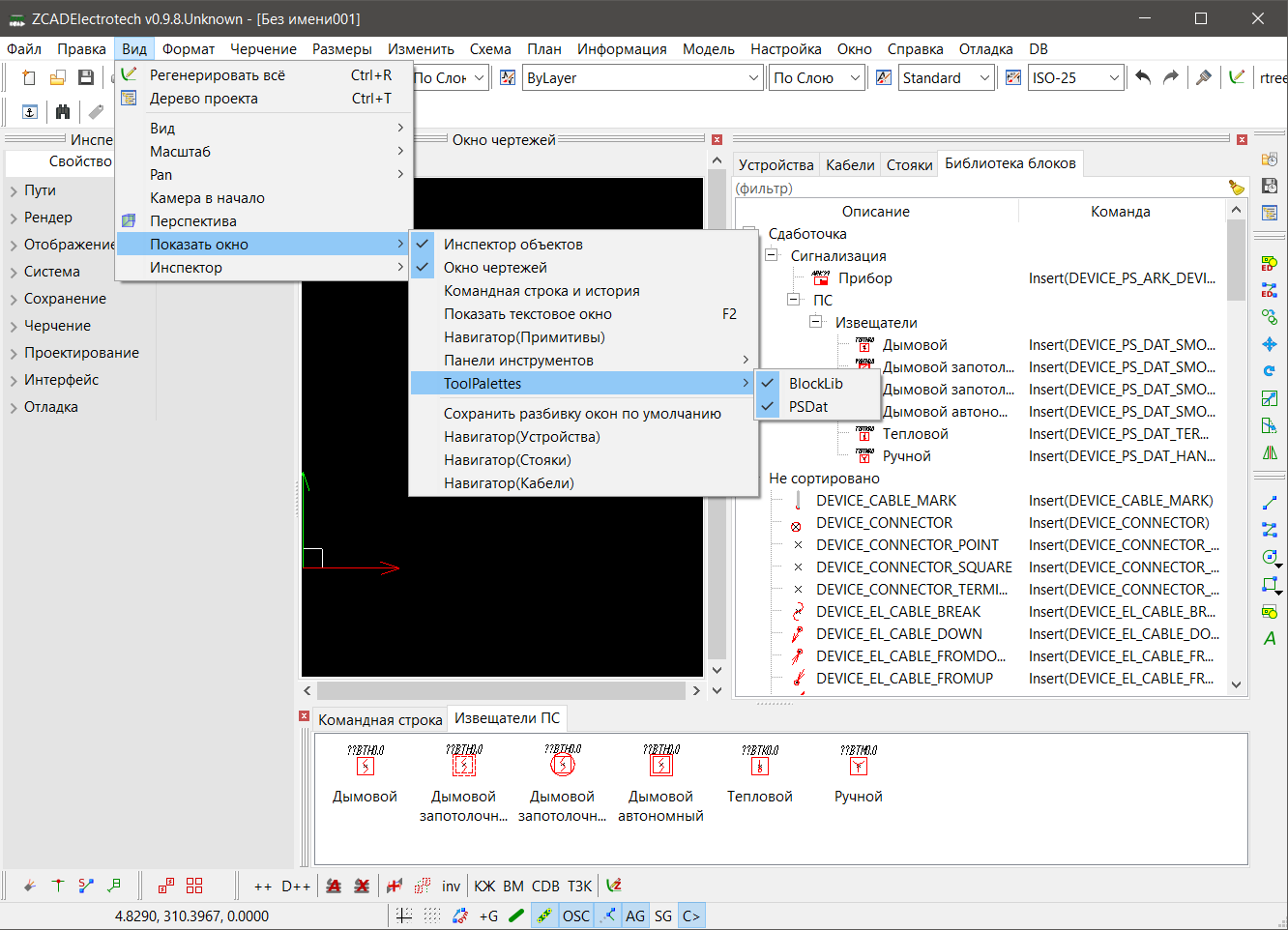This screenshot has width=1288, height=930.
Task: Uncheck PSDat palette in submenu
Action: [x=807, y=407]
